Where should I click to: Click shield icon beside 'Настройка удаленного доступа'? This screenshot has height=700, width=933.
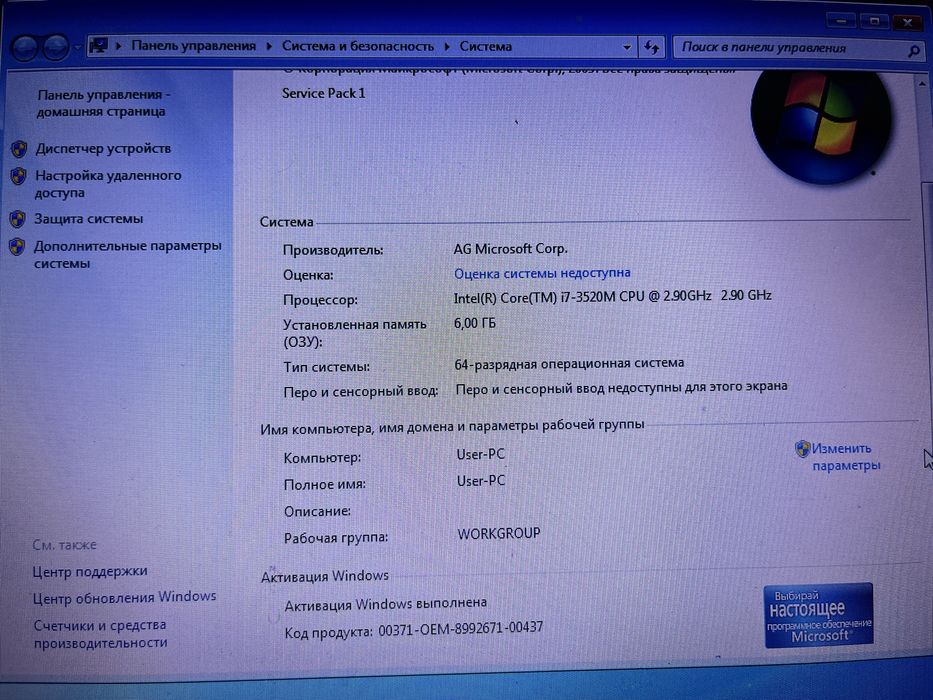click(x=18, y=176)
